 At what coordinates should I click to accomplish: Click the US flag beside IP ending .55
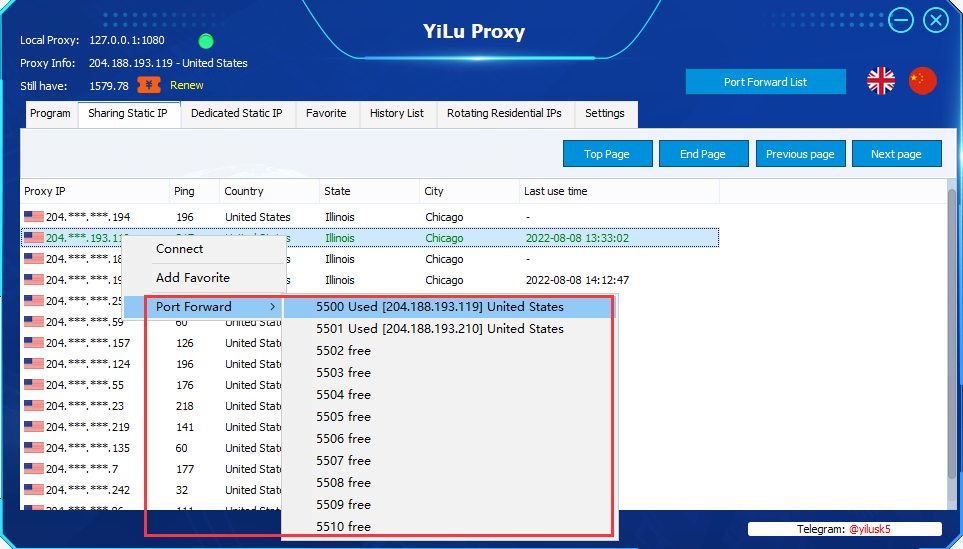pos(34,384)
